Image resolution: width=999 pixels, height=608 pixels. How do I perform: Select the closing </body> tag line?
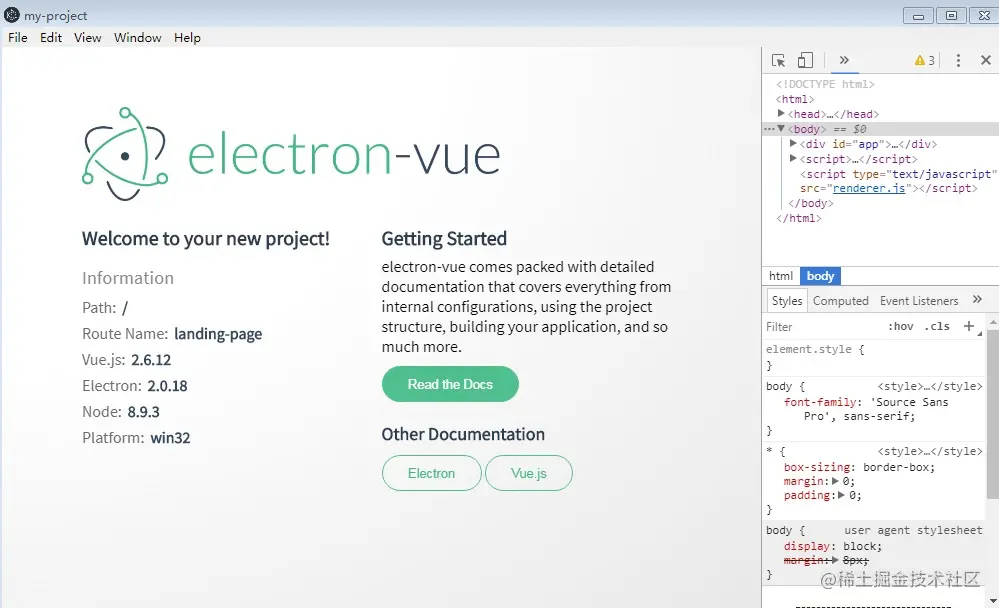[810, 203]
